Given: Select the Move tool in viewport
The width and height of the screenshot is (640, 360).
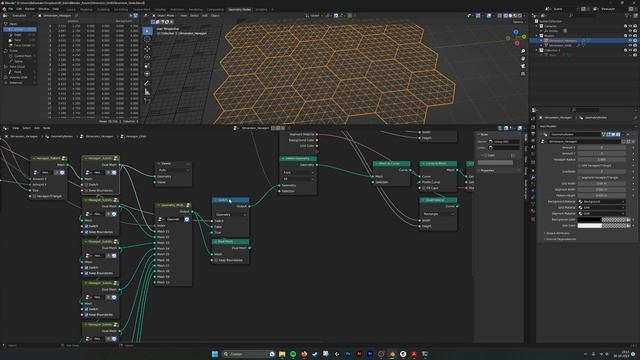Looking at the screenshot, I should [147, 49].
